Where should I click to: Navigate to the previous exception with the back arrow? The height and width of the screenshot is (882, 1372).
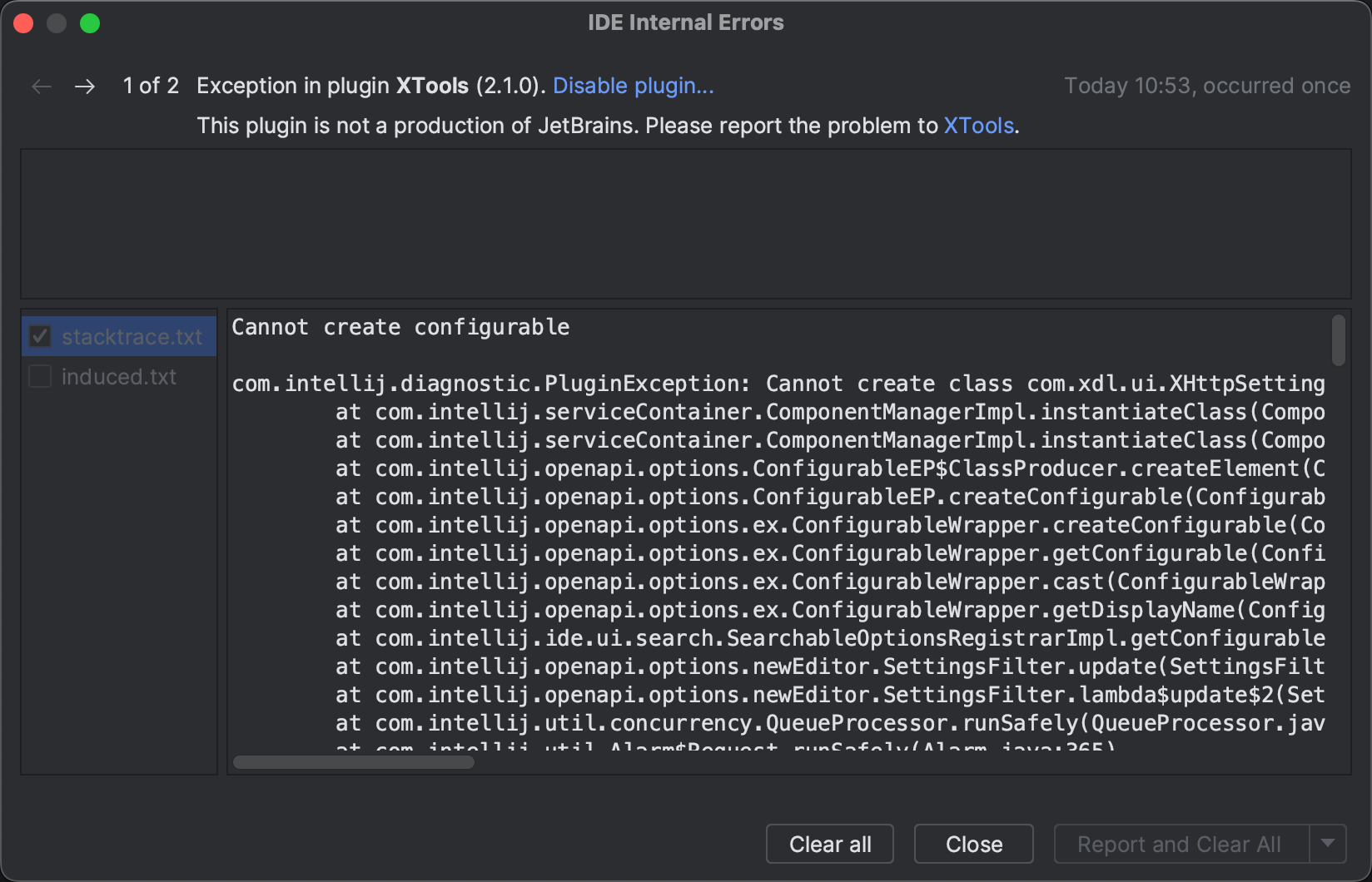point(41,86)
